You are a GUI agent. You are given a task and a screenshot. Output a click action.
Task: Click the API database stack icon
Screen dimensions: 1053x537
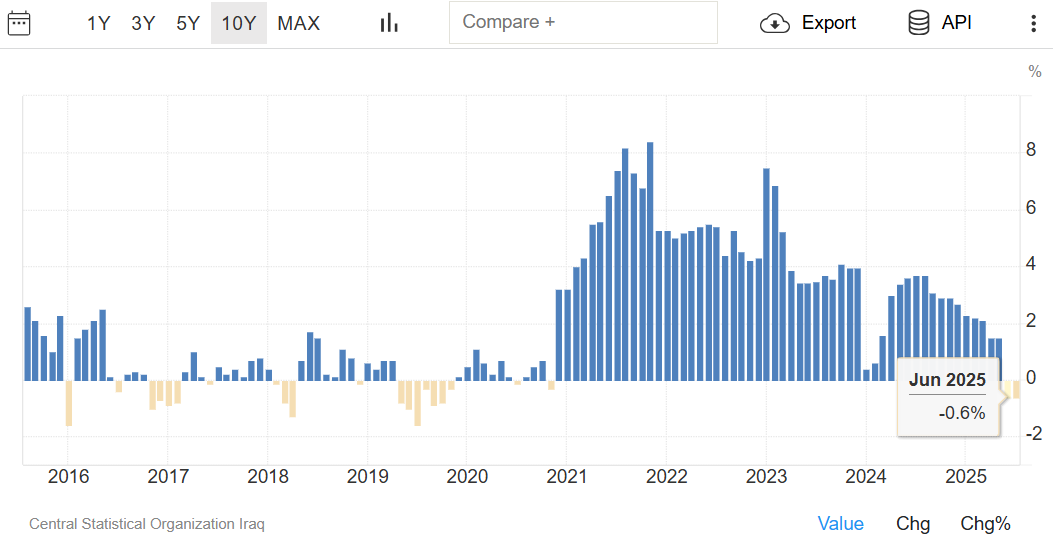point(918,23)
